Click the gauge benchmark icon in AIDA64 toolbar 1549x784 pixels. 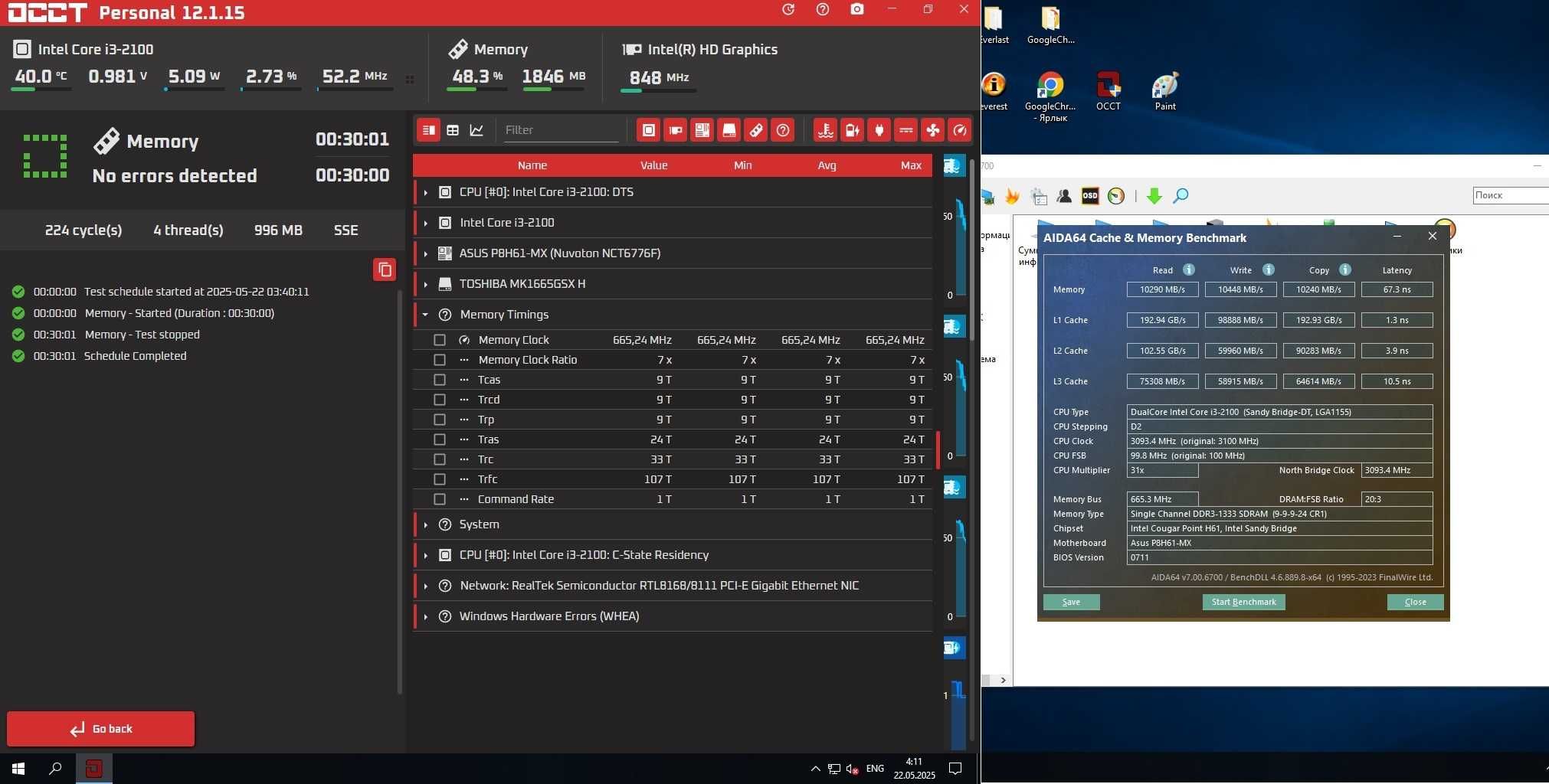coord(1116,196)
